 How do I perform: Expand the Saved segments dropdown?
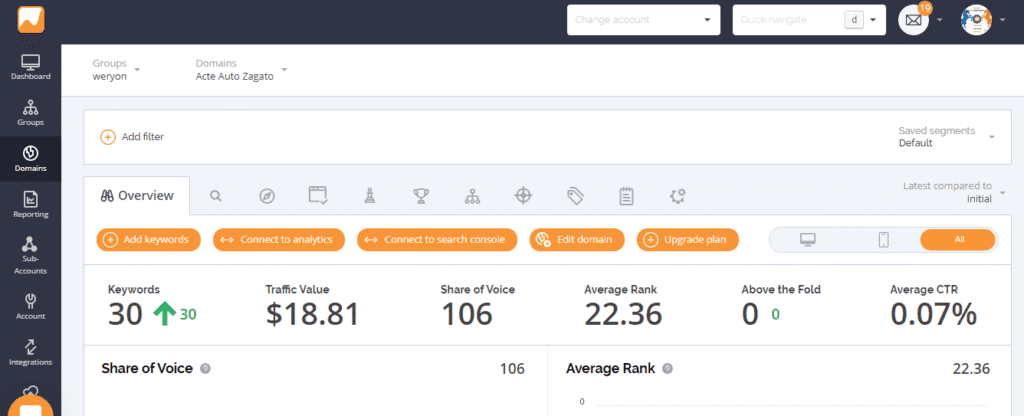946,137
